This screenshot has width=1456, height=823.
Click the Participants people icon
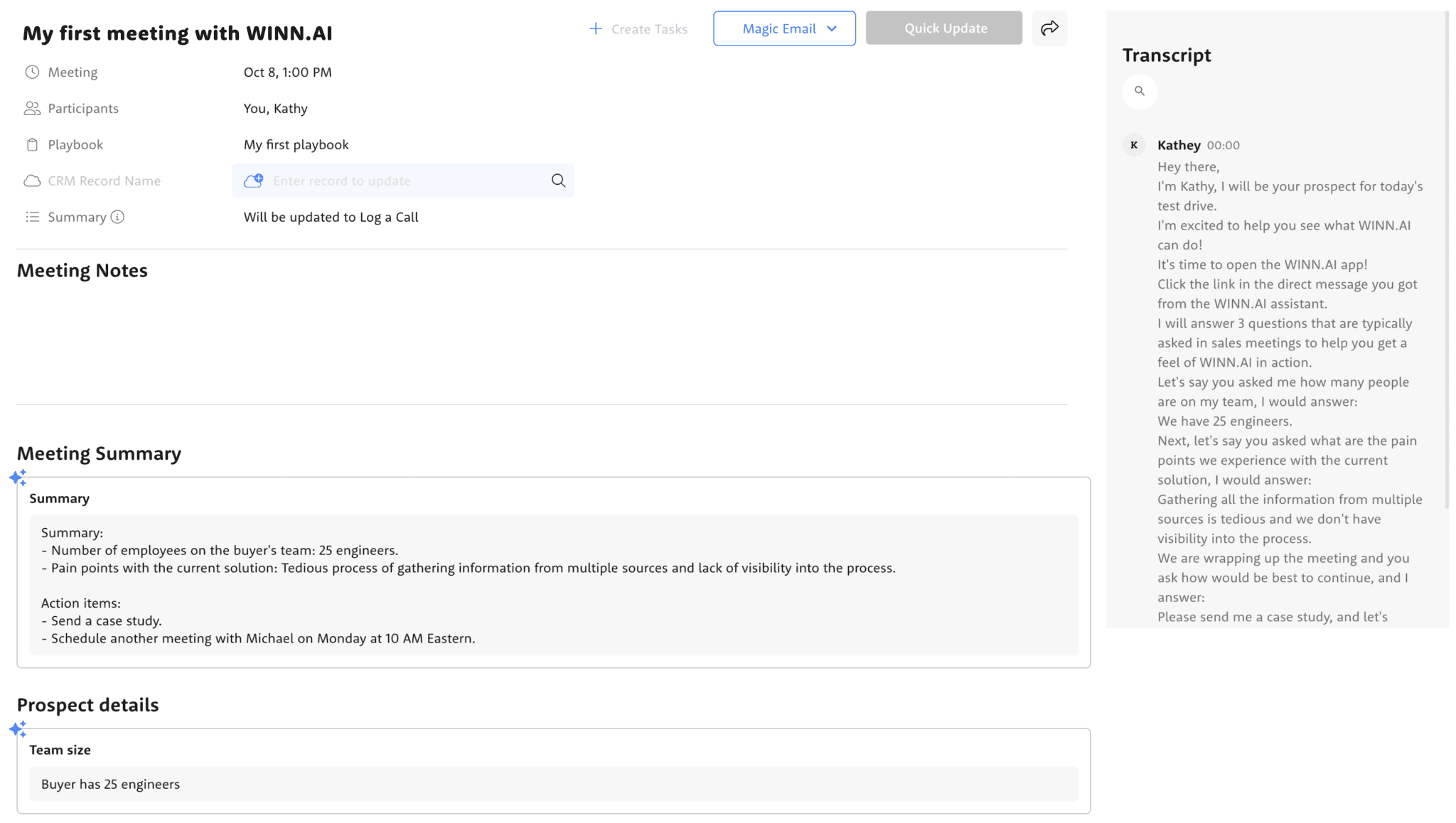pyautogui.click(x=32, y=108)
